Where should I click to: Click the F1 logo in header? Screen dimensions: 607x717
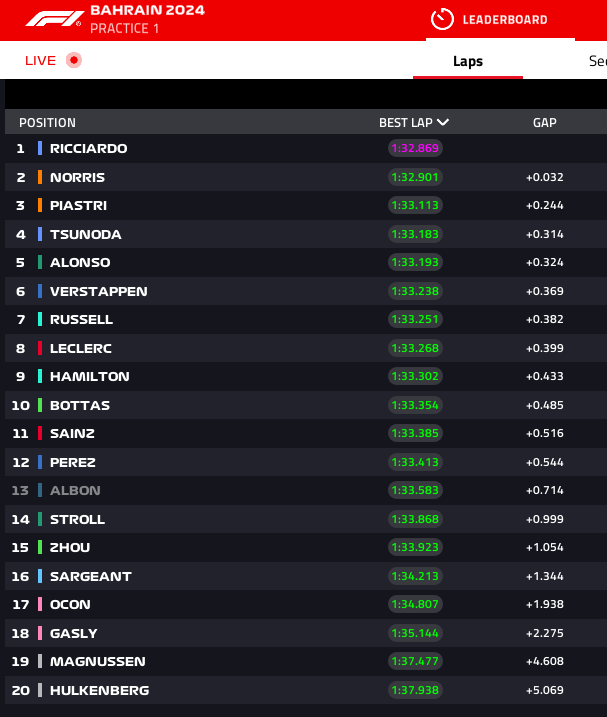point(54,19)
